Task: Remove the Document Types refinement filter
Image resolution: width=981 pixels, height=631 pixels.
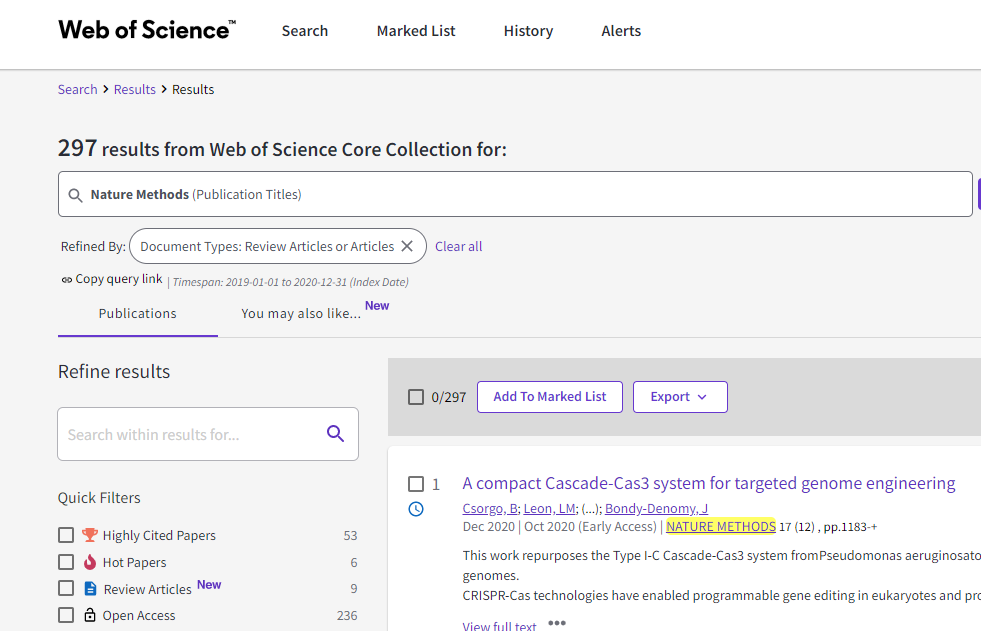Action: (x=407, y=246)
